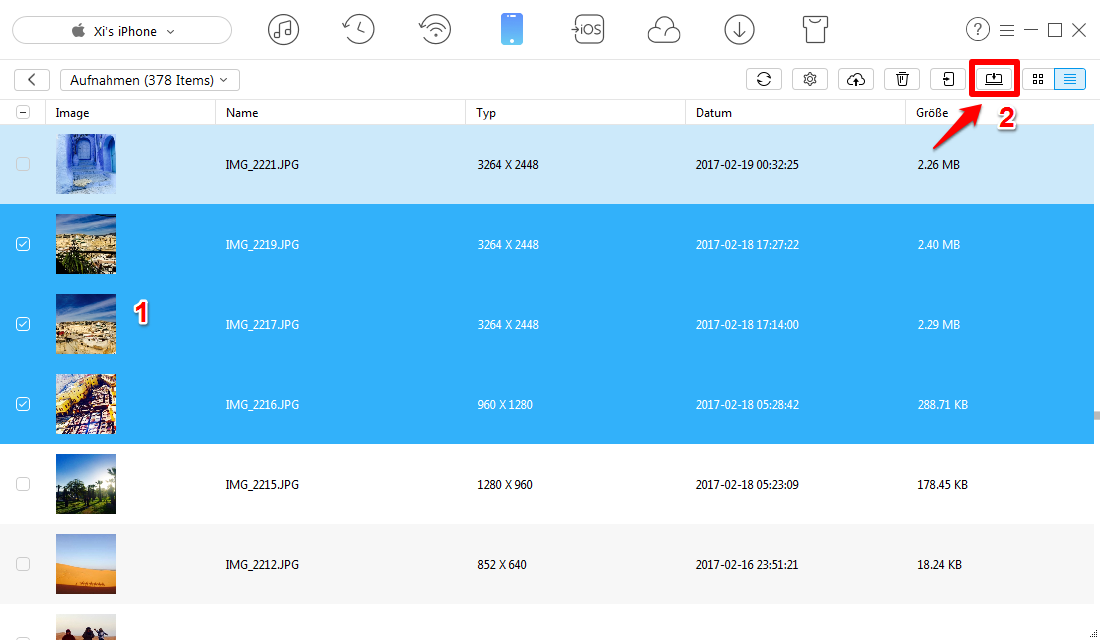Open the Aufnahmen (378 Items) dropdown
The height and width of the screenshot is (640, 1100).
point(149,80)
